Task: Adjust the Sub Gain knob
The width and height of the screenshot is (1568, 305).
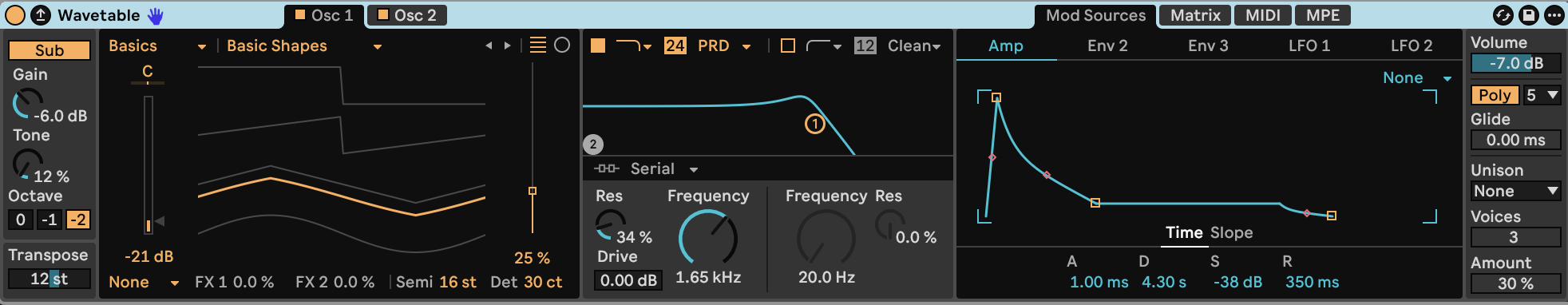Action: coord(27,103)
